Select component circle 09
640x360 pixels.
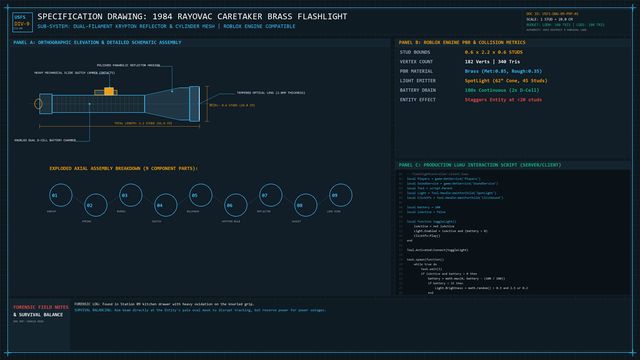pyautogui.click(x=340, y=195)
